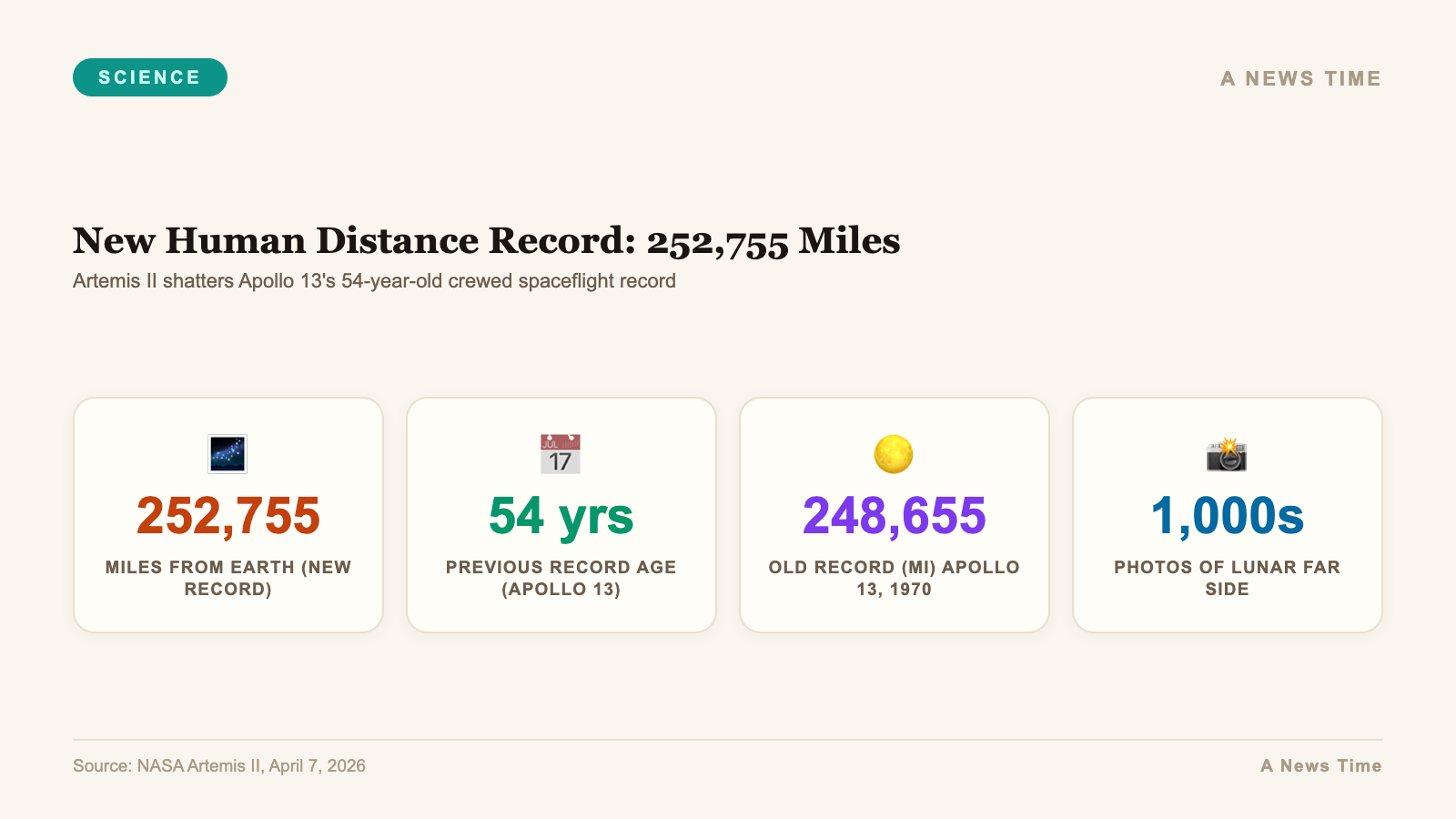Click the A NEWS TIME header logo
1456x819 pixels.
point(1301,78)
